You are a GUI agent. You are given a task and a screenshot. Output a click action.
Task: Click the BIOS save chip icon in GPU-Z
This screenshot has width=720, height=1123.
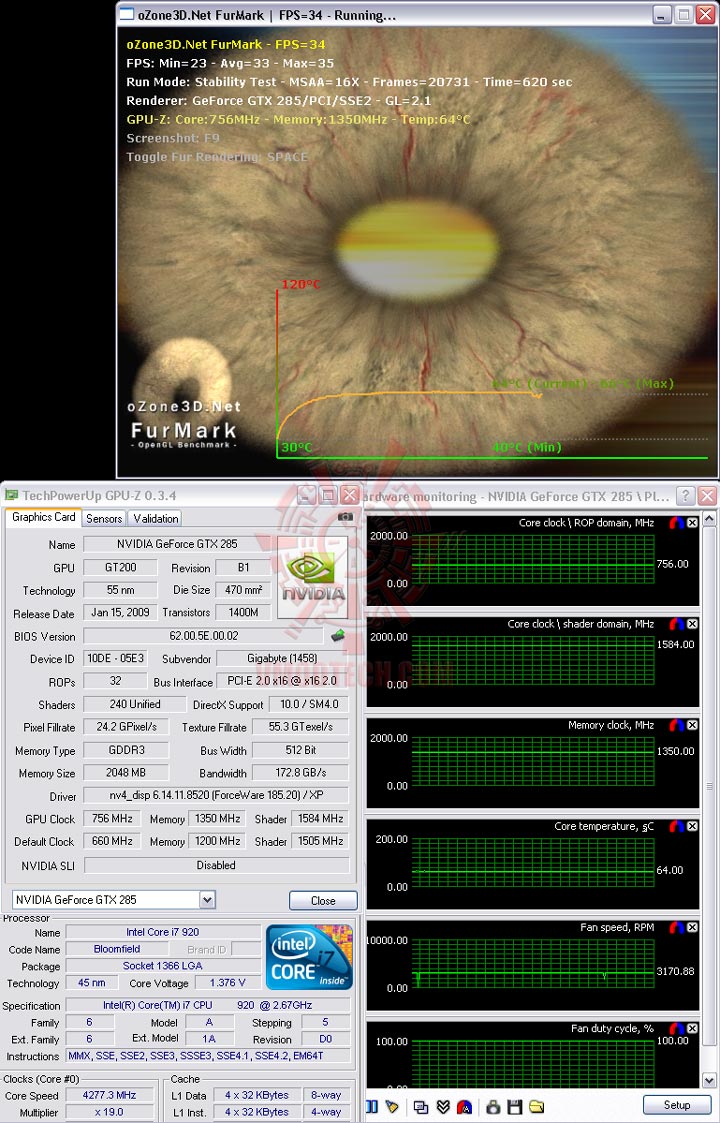click(338, 635)
